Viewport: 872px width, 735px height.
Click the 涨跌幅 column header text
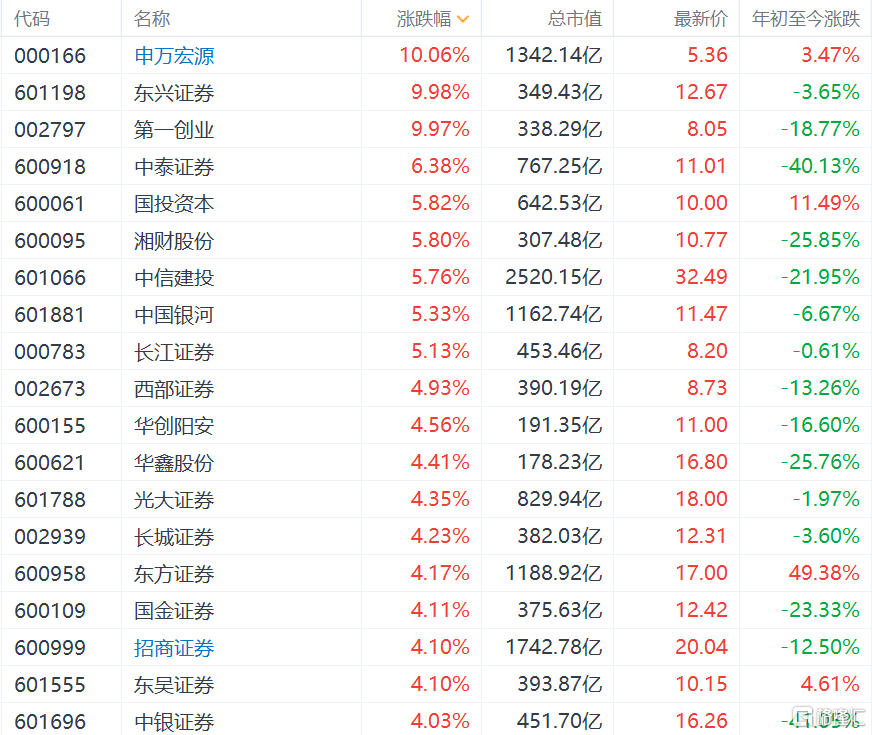[x=424, y=19]
